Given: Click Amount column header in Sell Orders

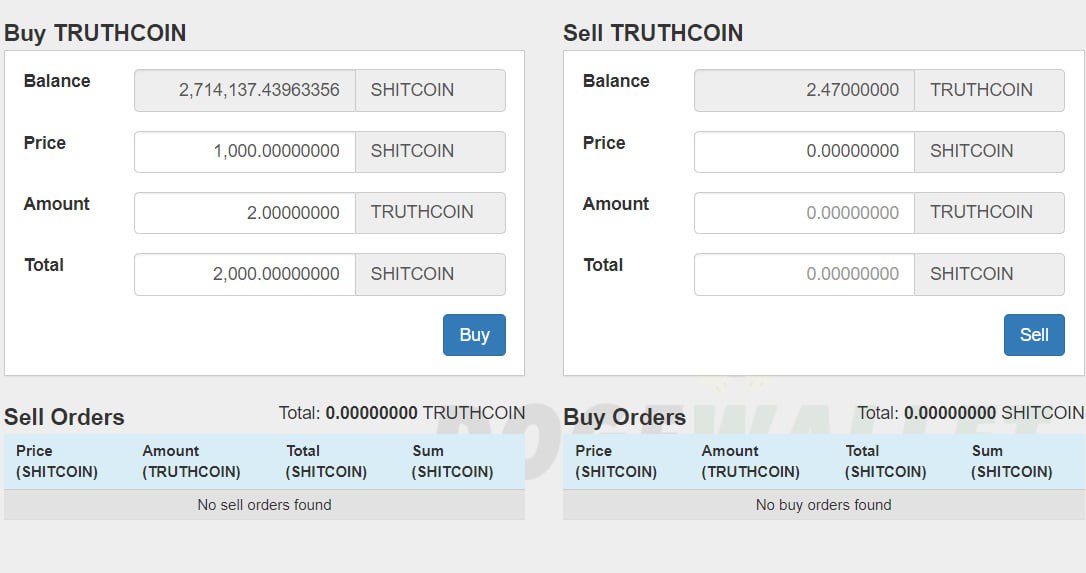Looking at the screenshot, I should coord(191,461).
